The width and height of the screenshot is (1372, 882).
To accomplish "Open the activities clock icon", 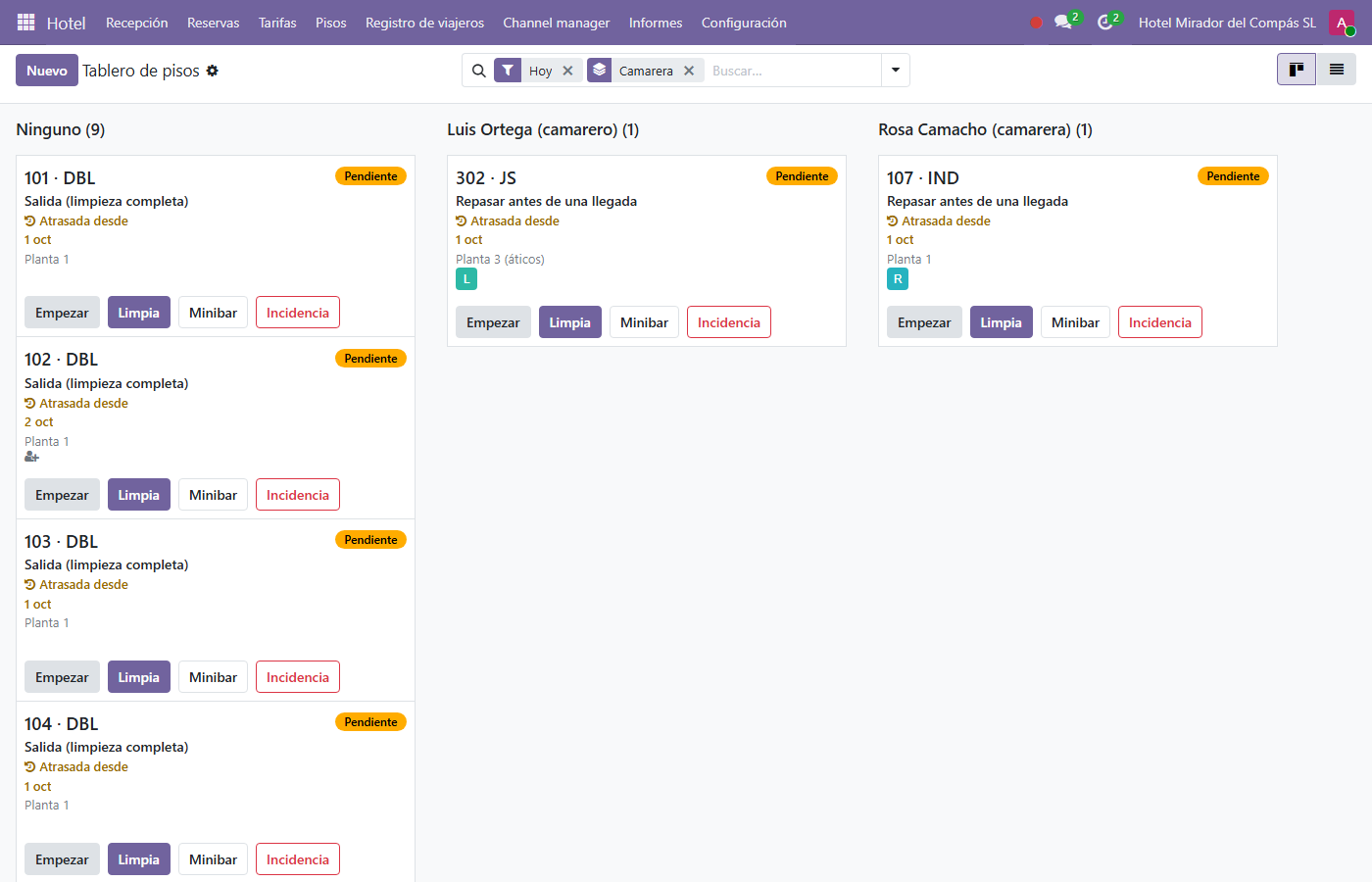I will pyautogui.click(x=1105, y=23).
